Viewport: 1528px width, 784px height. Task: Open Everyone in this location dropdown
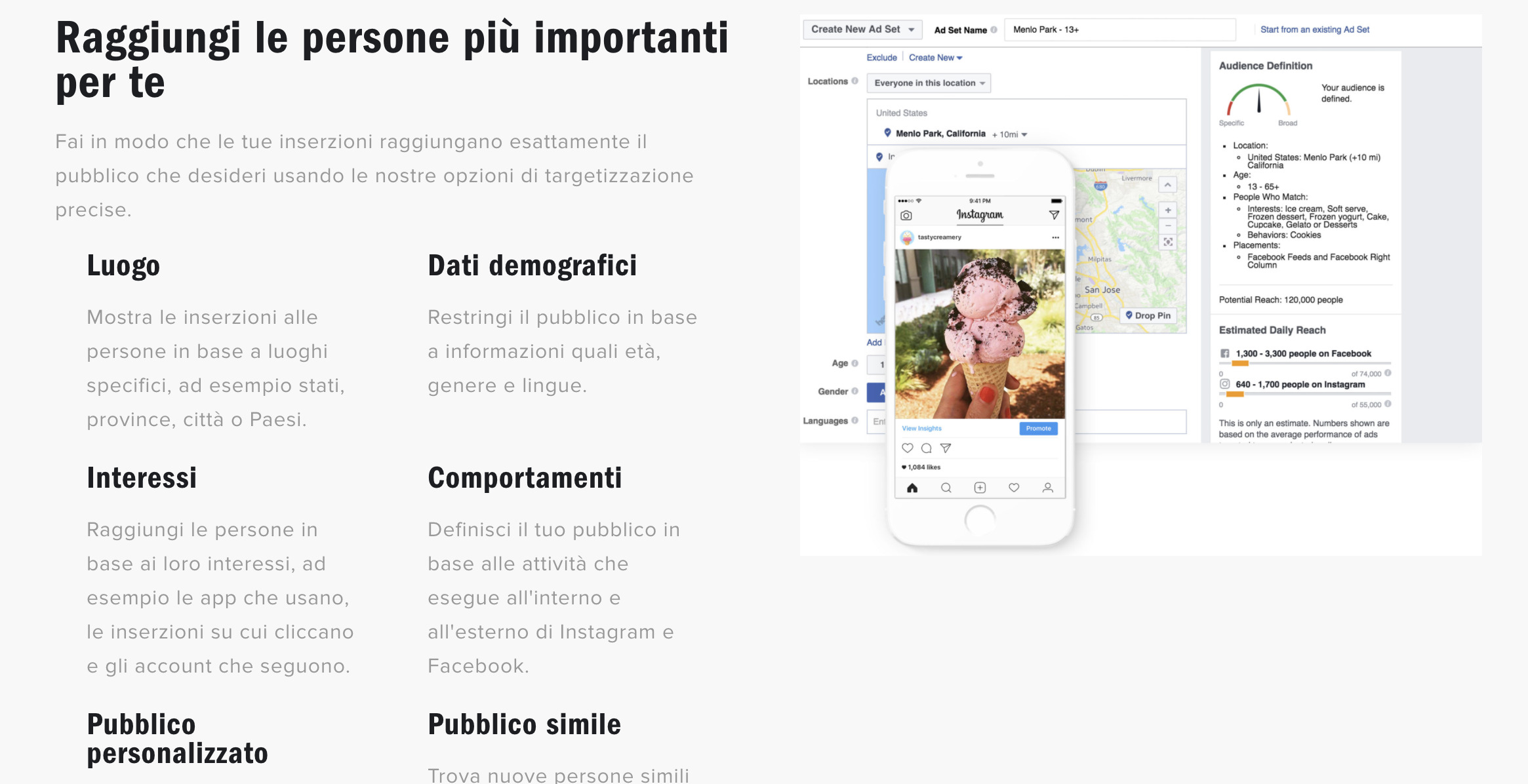[x=928, y=83]
